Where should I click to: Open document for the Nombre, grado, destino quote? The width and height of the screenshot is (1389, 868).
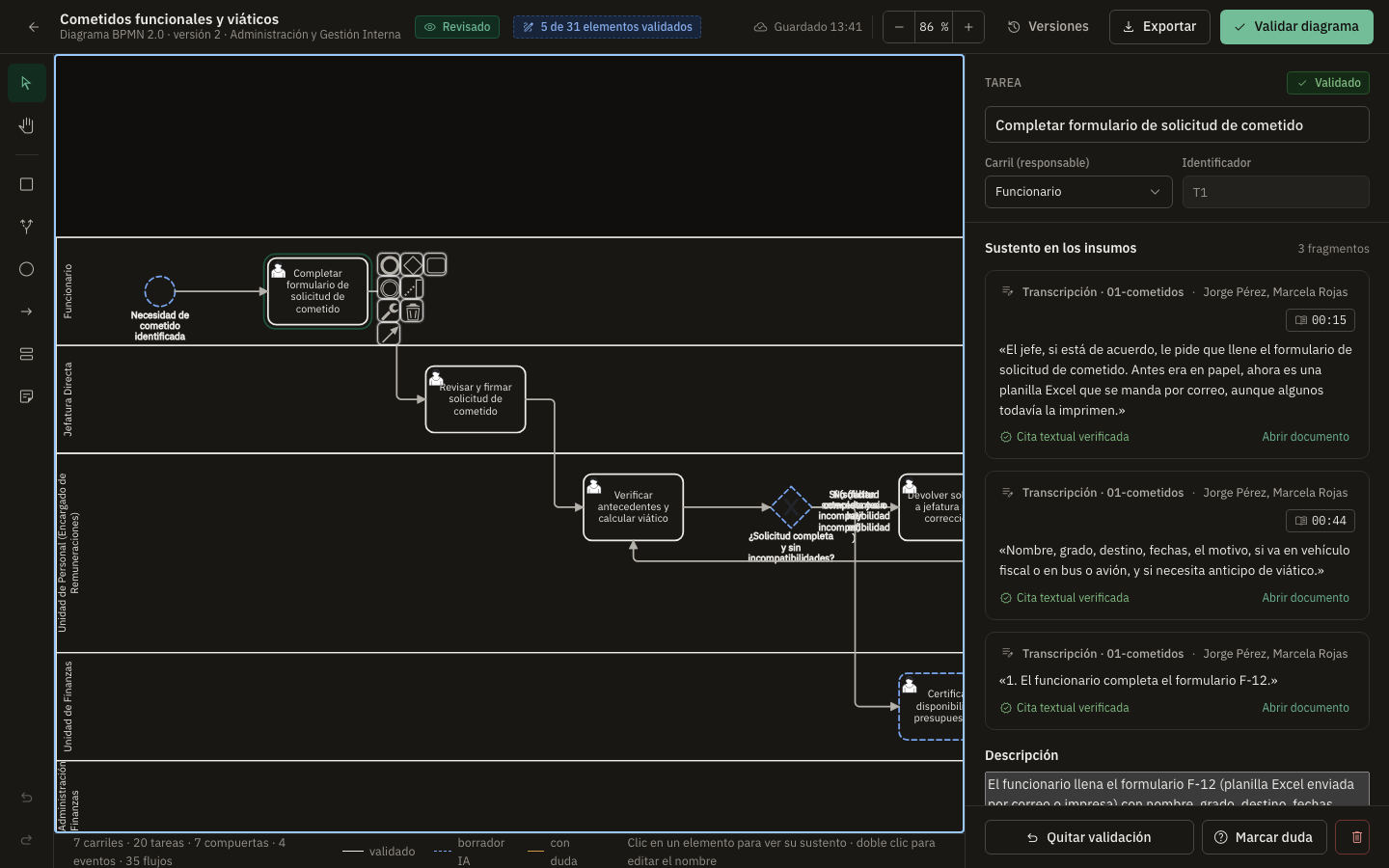pos(1305,598)
